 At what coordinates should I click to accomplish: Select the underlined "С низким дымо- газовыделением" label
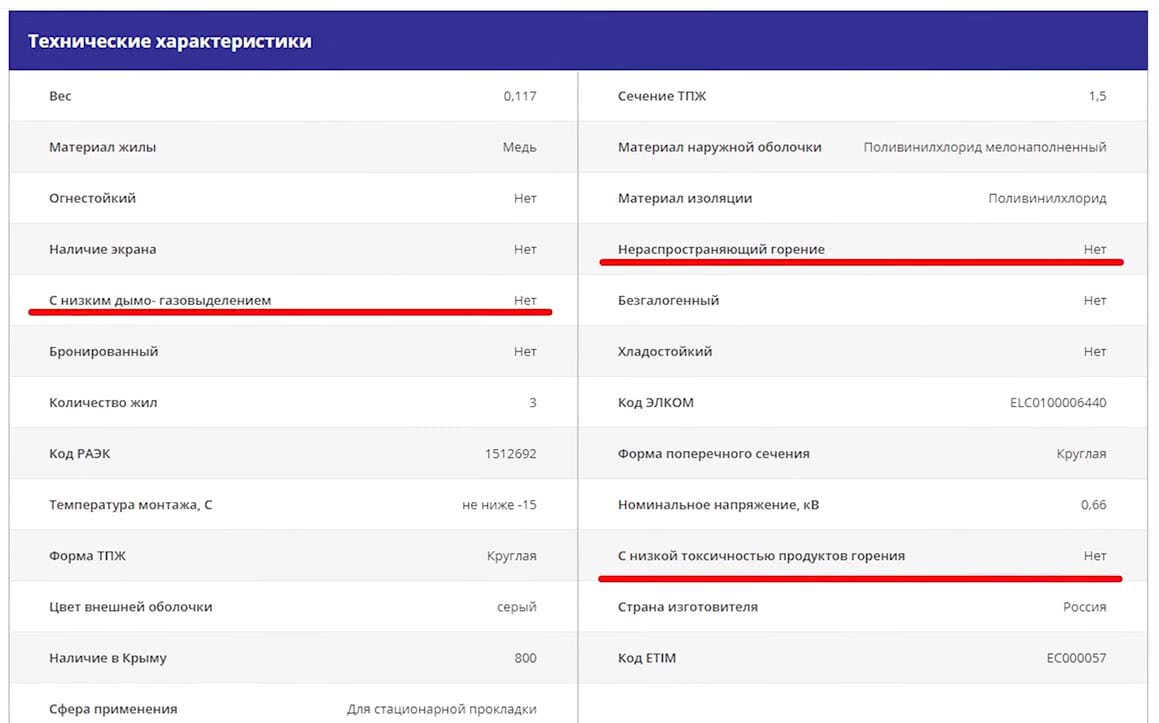click(x=160, y=300)
